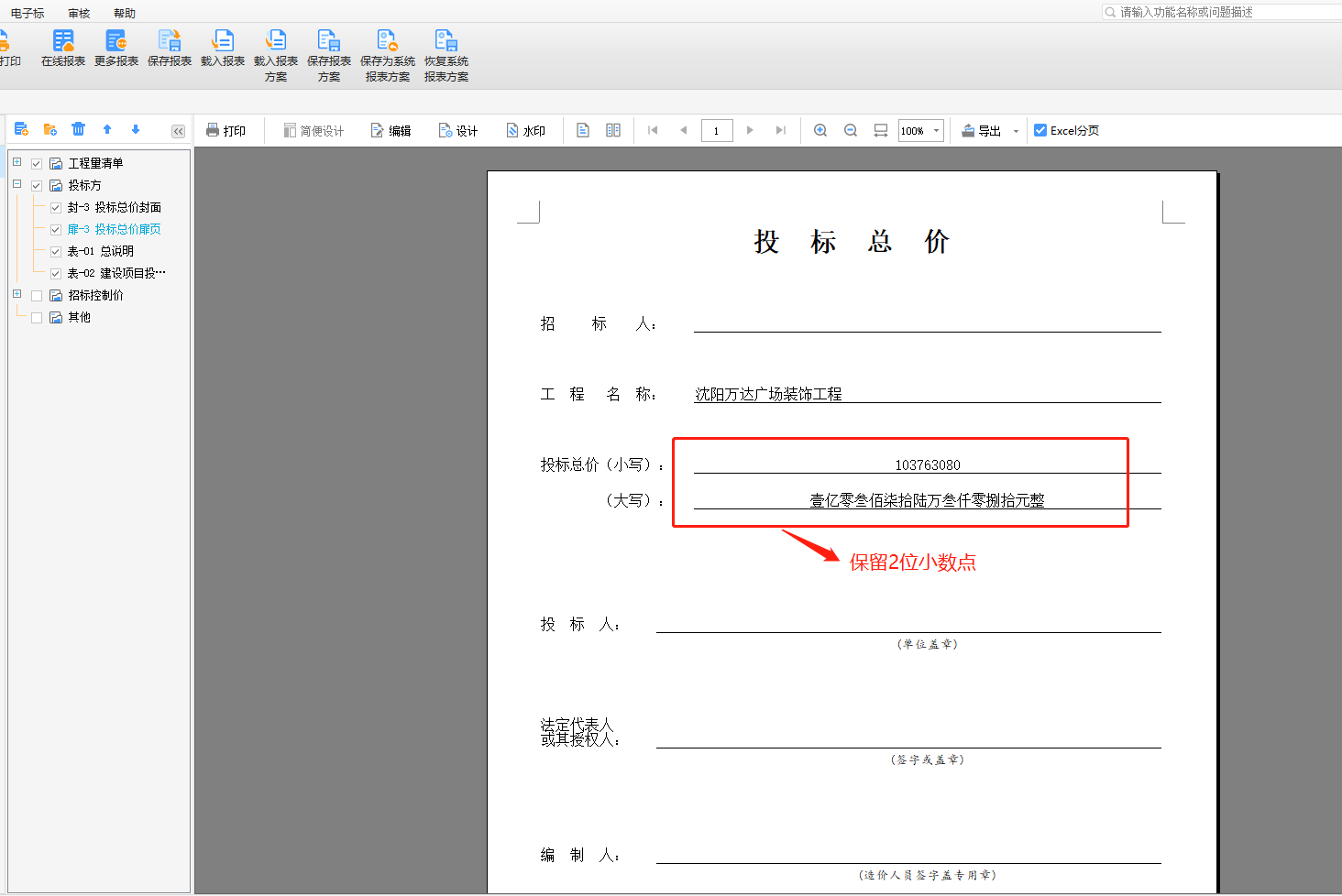This screenshot has width=1342, height=896.
Task: Select 扉-3 投标总价扉页 in tree
Action: point(115,229)
